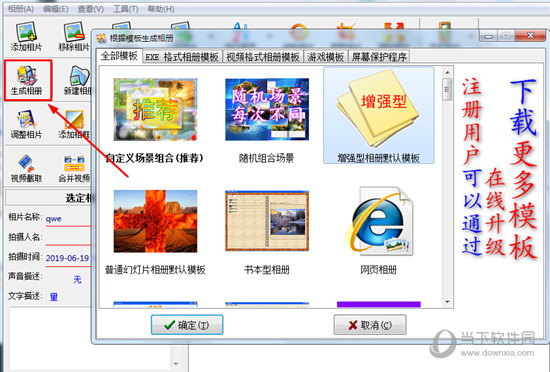550x372 pixels.
Task: Switch to the EXE 格式相册模板 tab
Action: tap(182, 57)
